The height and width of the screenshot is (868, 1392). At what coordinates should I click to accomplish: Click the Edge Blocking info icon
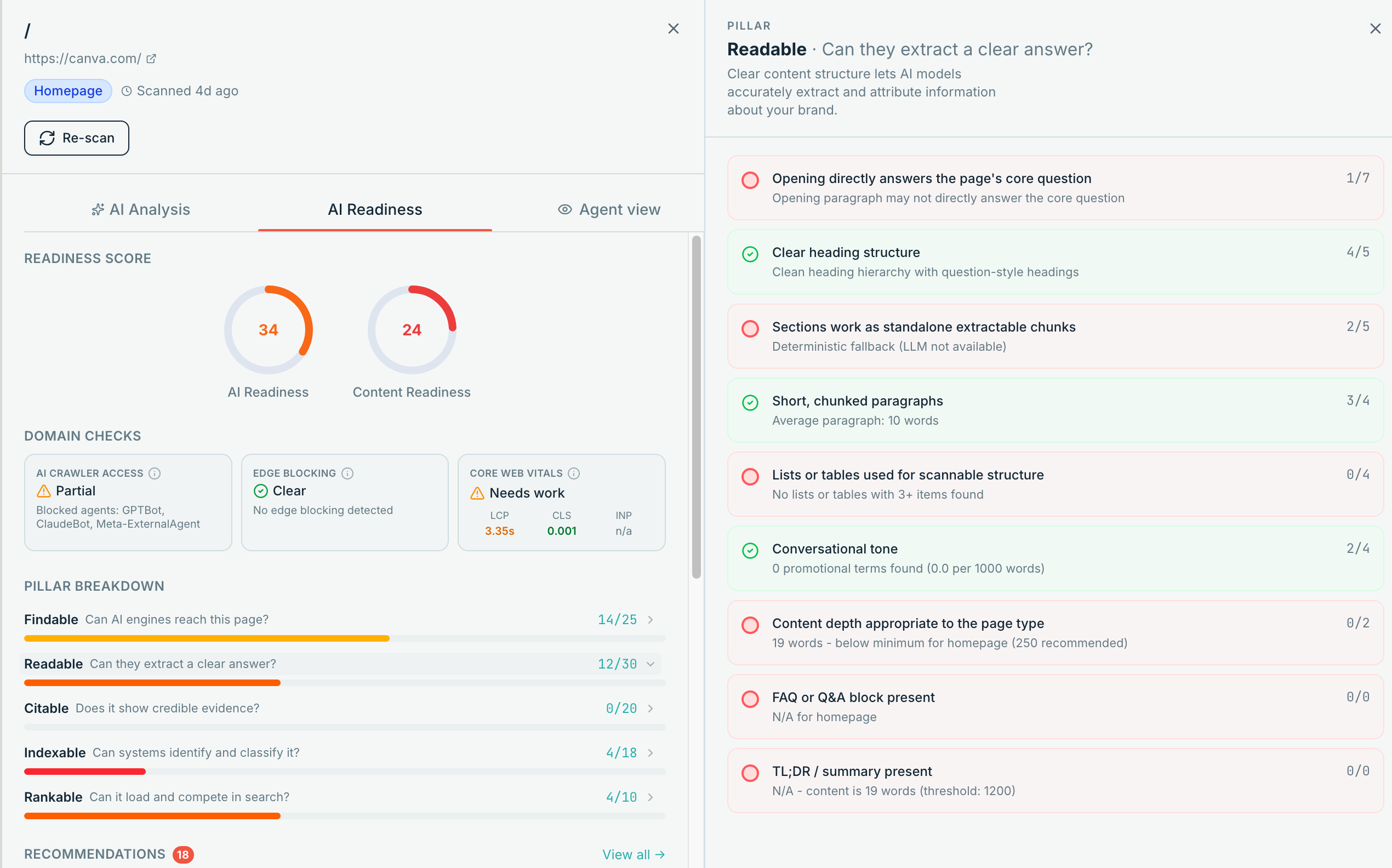point(347,473)
